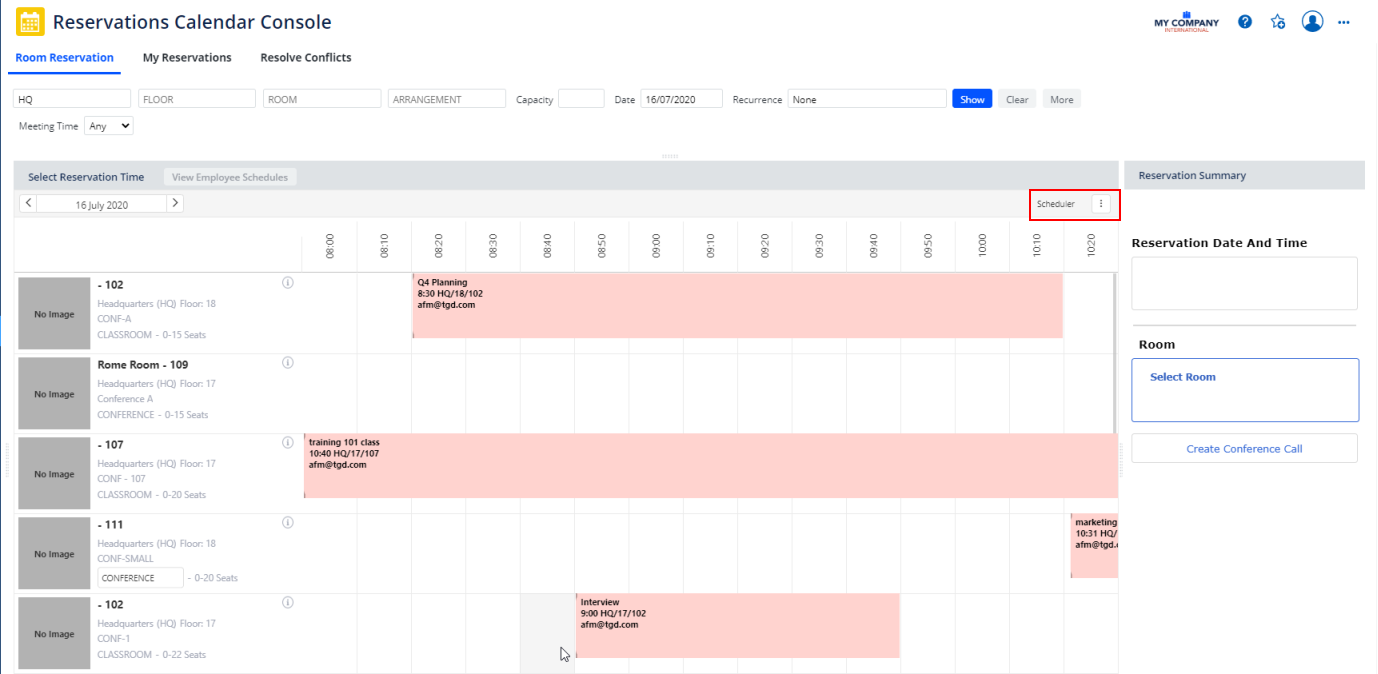
Task: Click the 08:00 time column header
Action: pyautogui.click(x=330, y=246)
